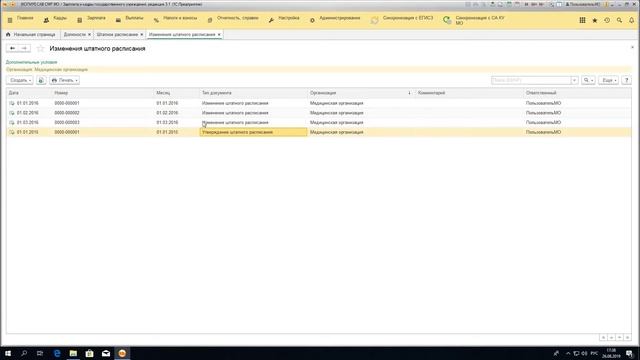This screenshot has width=640, height=360.
Task: Click document icon of row 0000-000003
Action: pos(11,122)
